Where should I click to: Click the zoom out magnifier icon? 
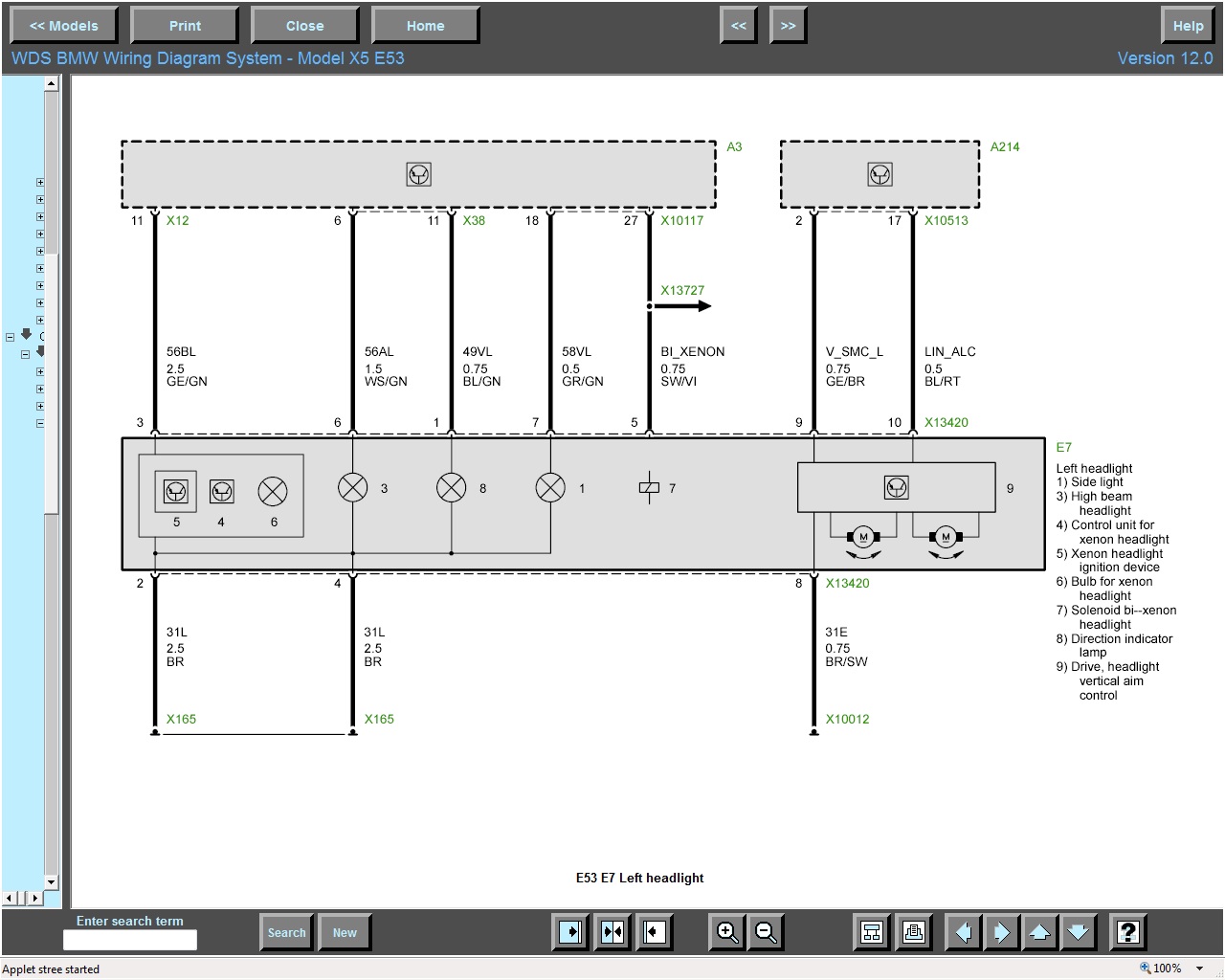click(766, 932)
